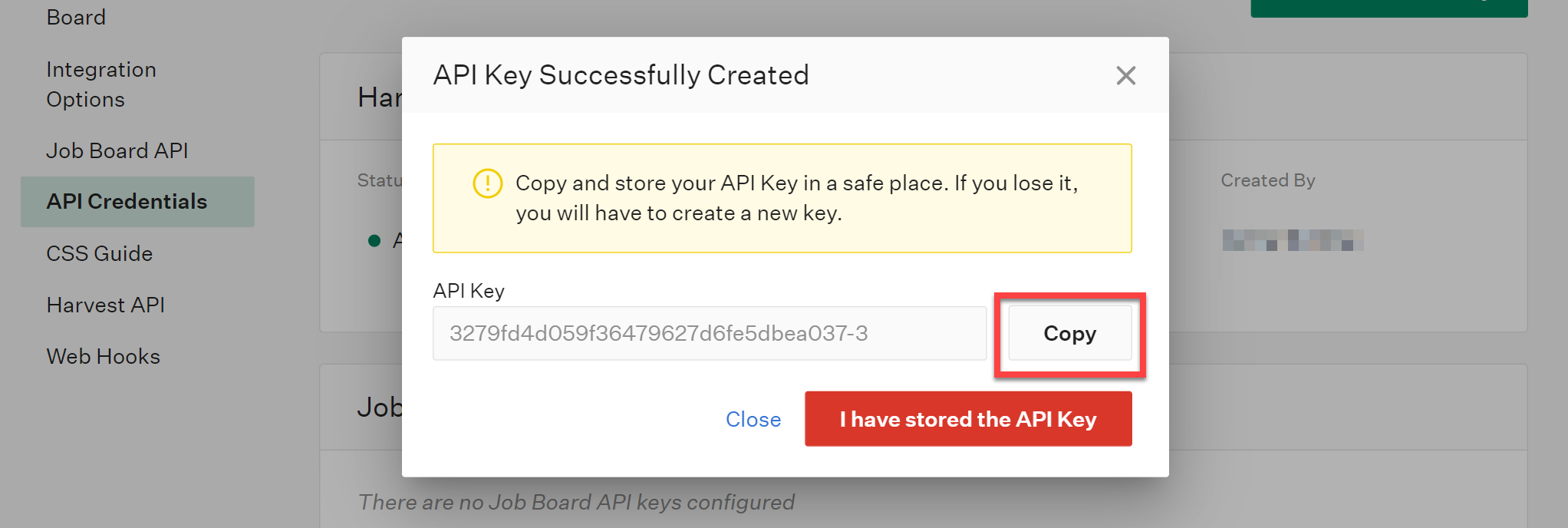Click the Created By column header
Screen dimensions: 1568x528
point(1268,180)
